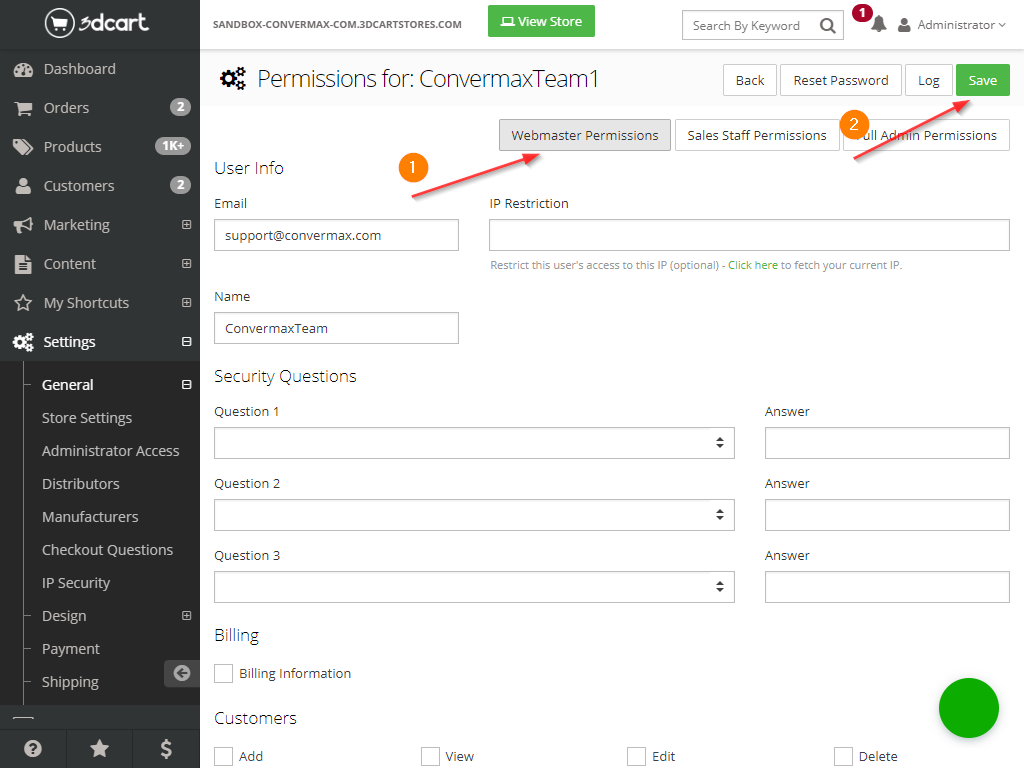Screen dimensions: 1024x768
Task: Click the Customers count badge 2
Action: 180,185
